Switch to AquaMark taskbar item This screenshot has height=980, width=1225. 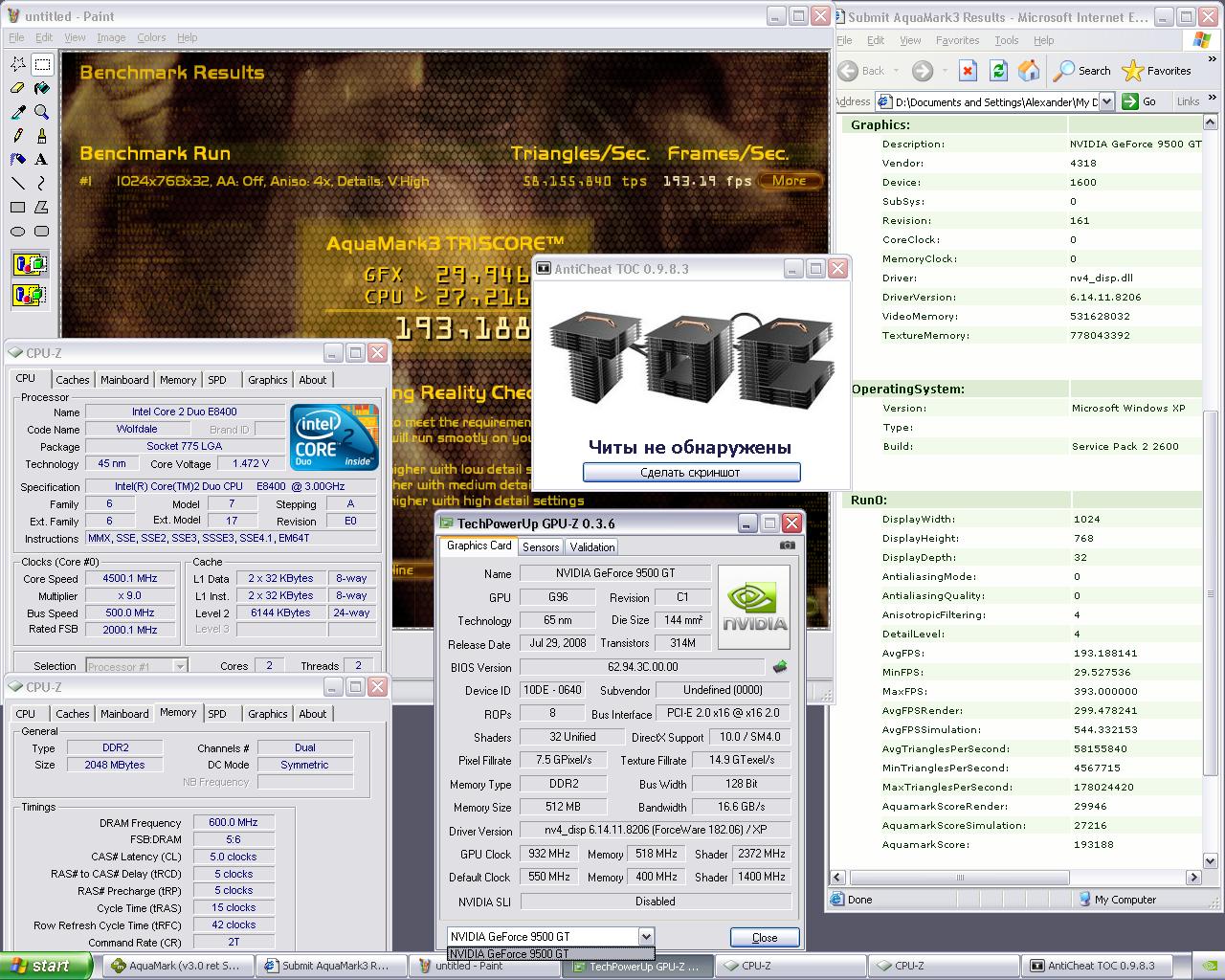(x=177, y=966)
